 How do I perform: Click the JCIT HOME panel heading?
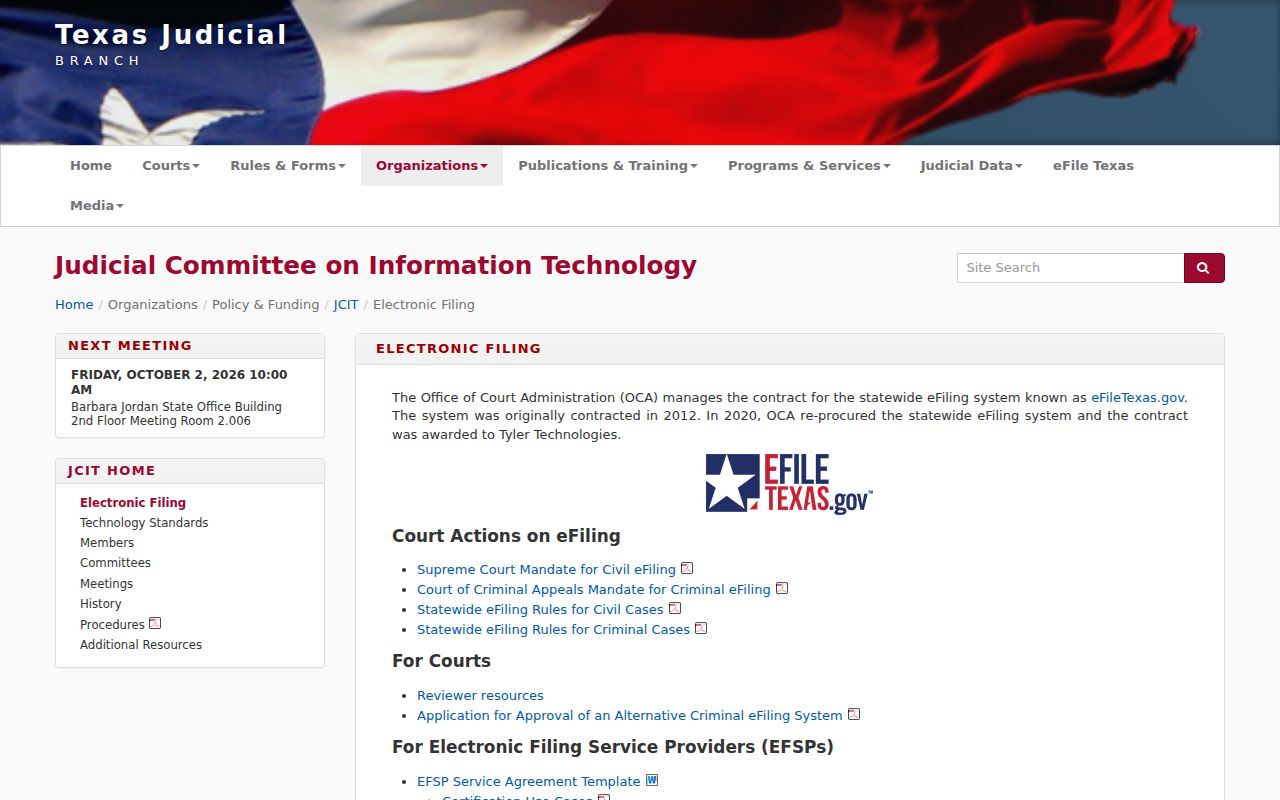click(x=112, y=471)
